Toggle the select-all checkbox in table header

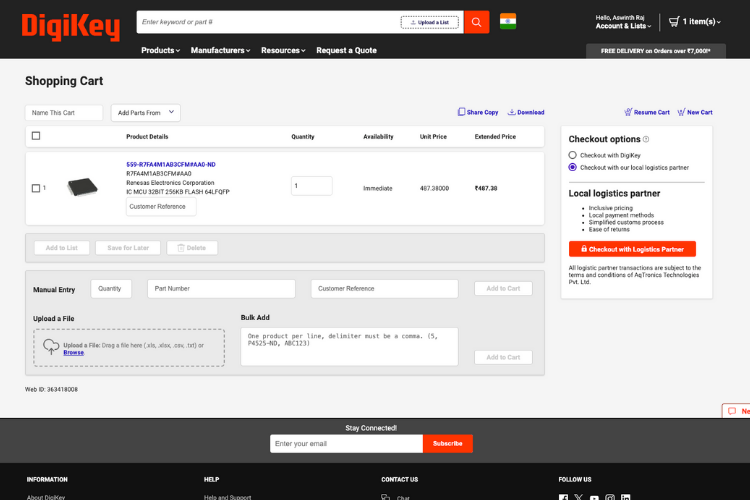36,136
